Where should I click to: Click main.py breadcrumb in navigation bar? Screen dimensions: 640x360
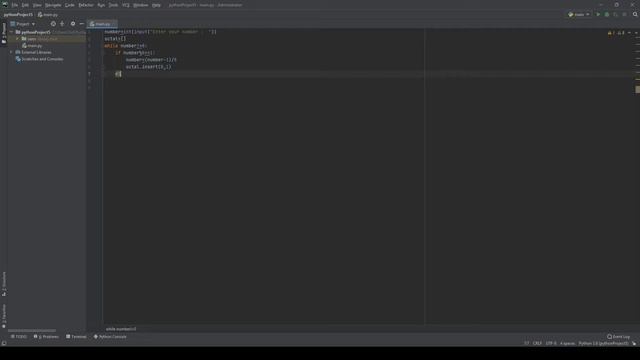[48, 15]
